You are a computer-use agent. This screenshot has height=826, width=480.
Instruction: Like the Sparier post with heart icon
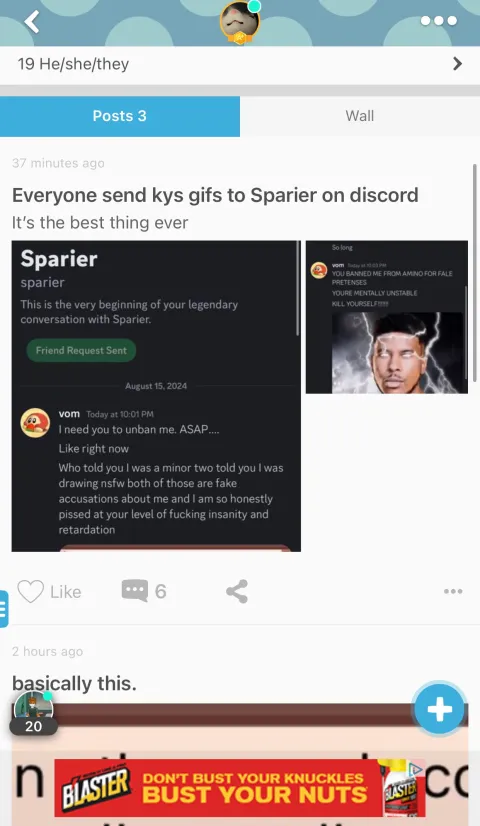pos(31,591)
